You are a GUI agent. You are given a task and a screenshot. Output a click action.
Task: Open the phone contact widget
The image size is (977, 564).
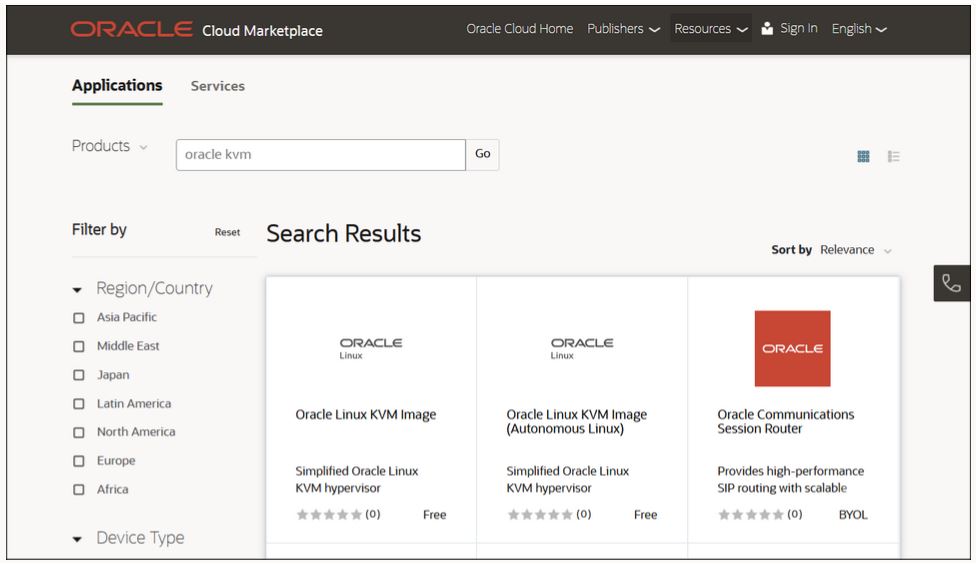pos(951,283)
